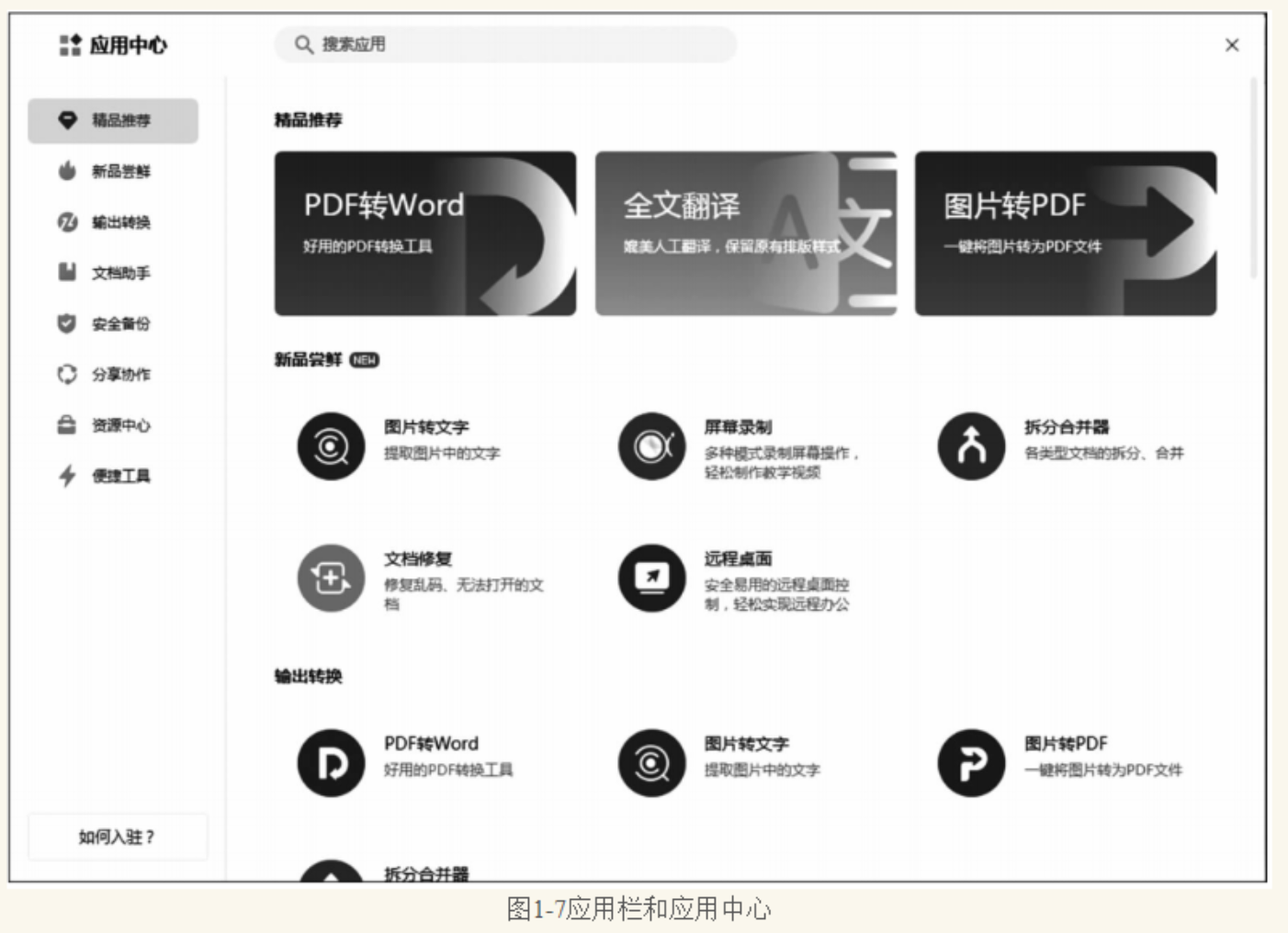Click 图片转文字 title under 新品尝鲜
1288x933 pixels.
coord(426,427)
